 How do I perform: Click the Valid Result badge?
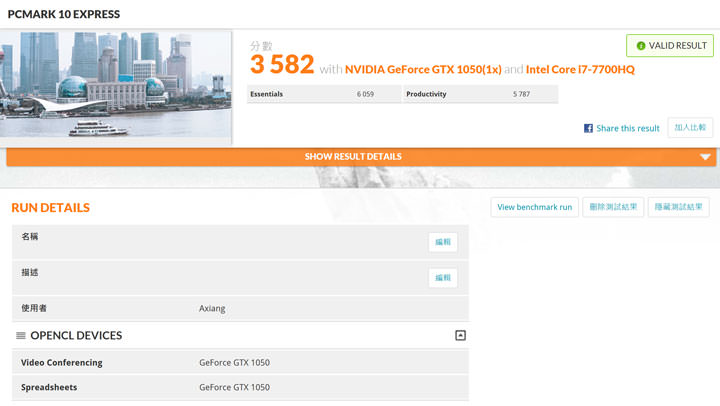(x=669, y=46)
